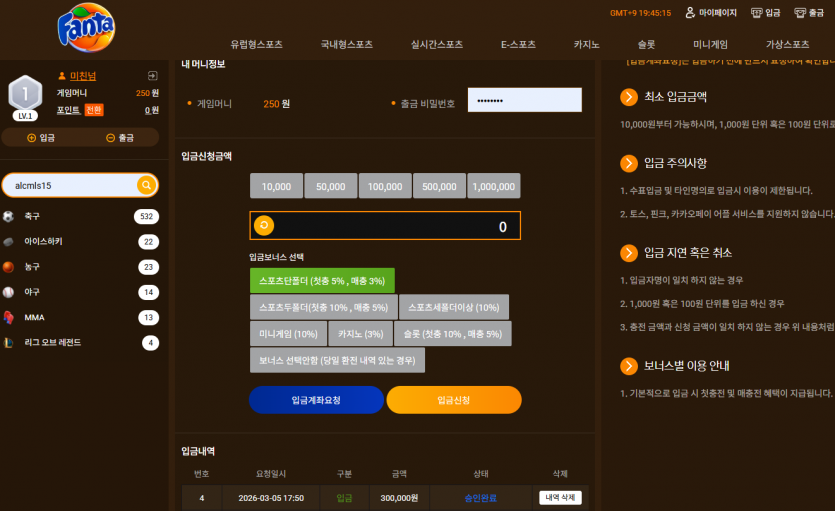Click the MMA glove icon
Viewport: 835px width, 511px height.
pyautogui.click(x=9, y=317)
